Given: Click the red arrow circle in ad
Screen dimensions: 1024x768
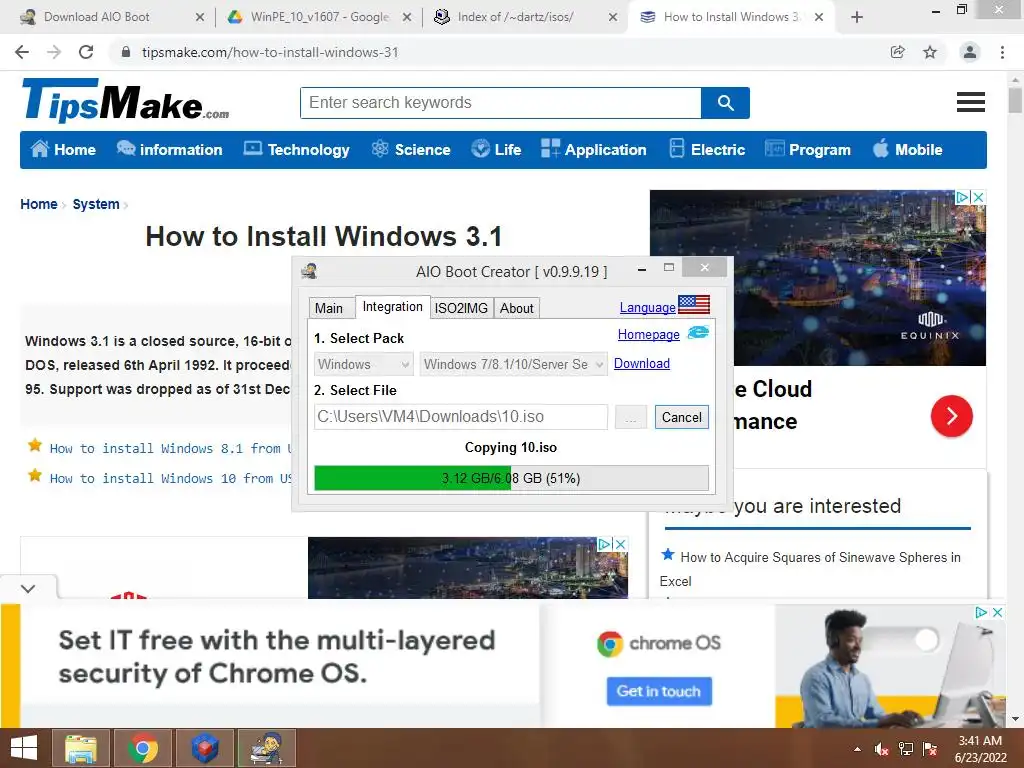Looking at the screenshot, I should 952,416.
